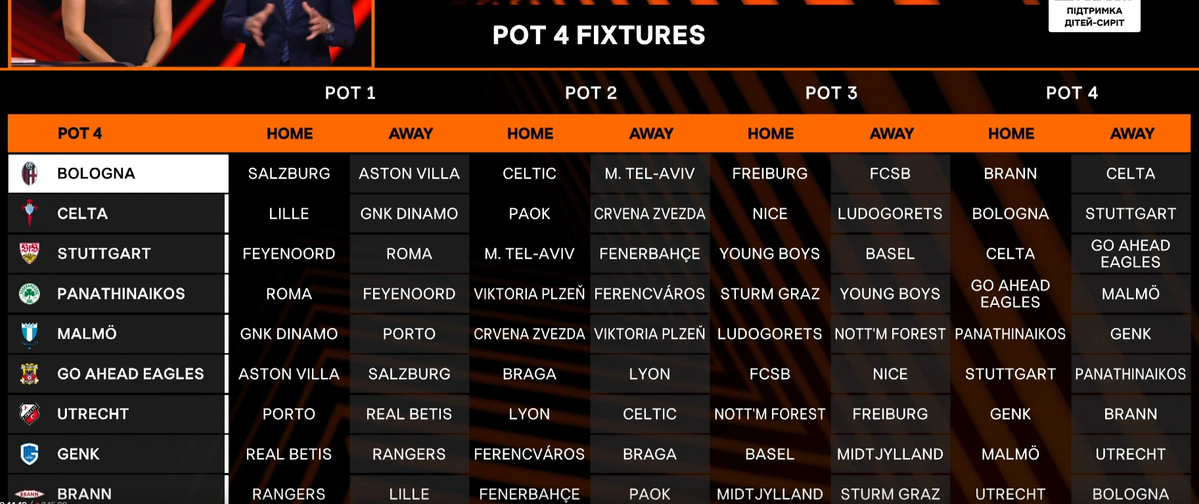Image resolution: width=1199 pixels, height=504 pixels.
Task: Click the Go Ahead Eagles crest icon
Action: [x=29, y=374]
